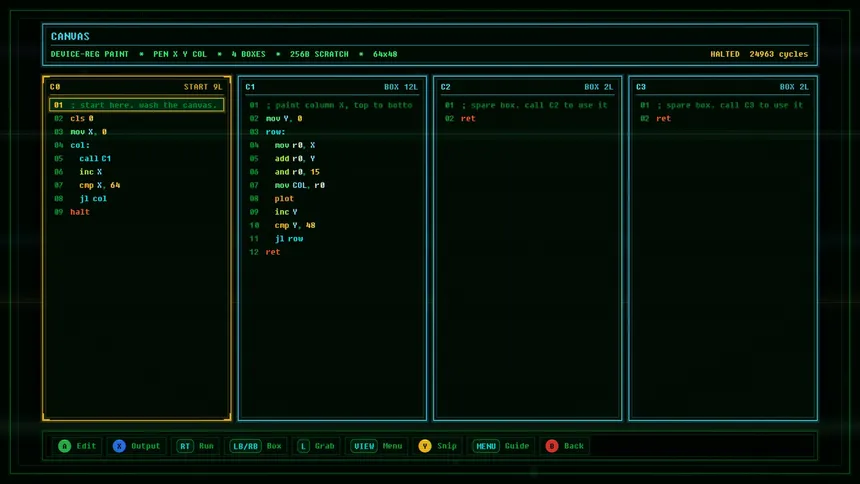Click the VIEW Menu key icon
The width and height of the screenshot is (860, 484).
point(364,446)
